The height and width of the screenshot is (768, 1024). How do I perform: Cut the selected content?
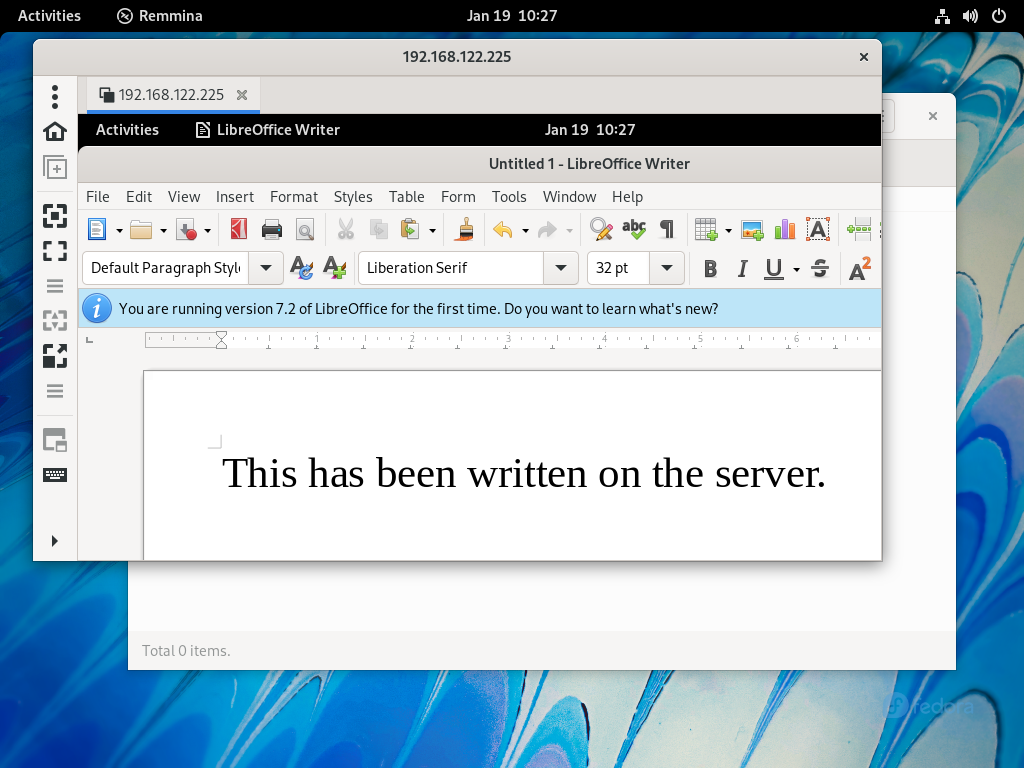coord(344,229)
